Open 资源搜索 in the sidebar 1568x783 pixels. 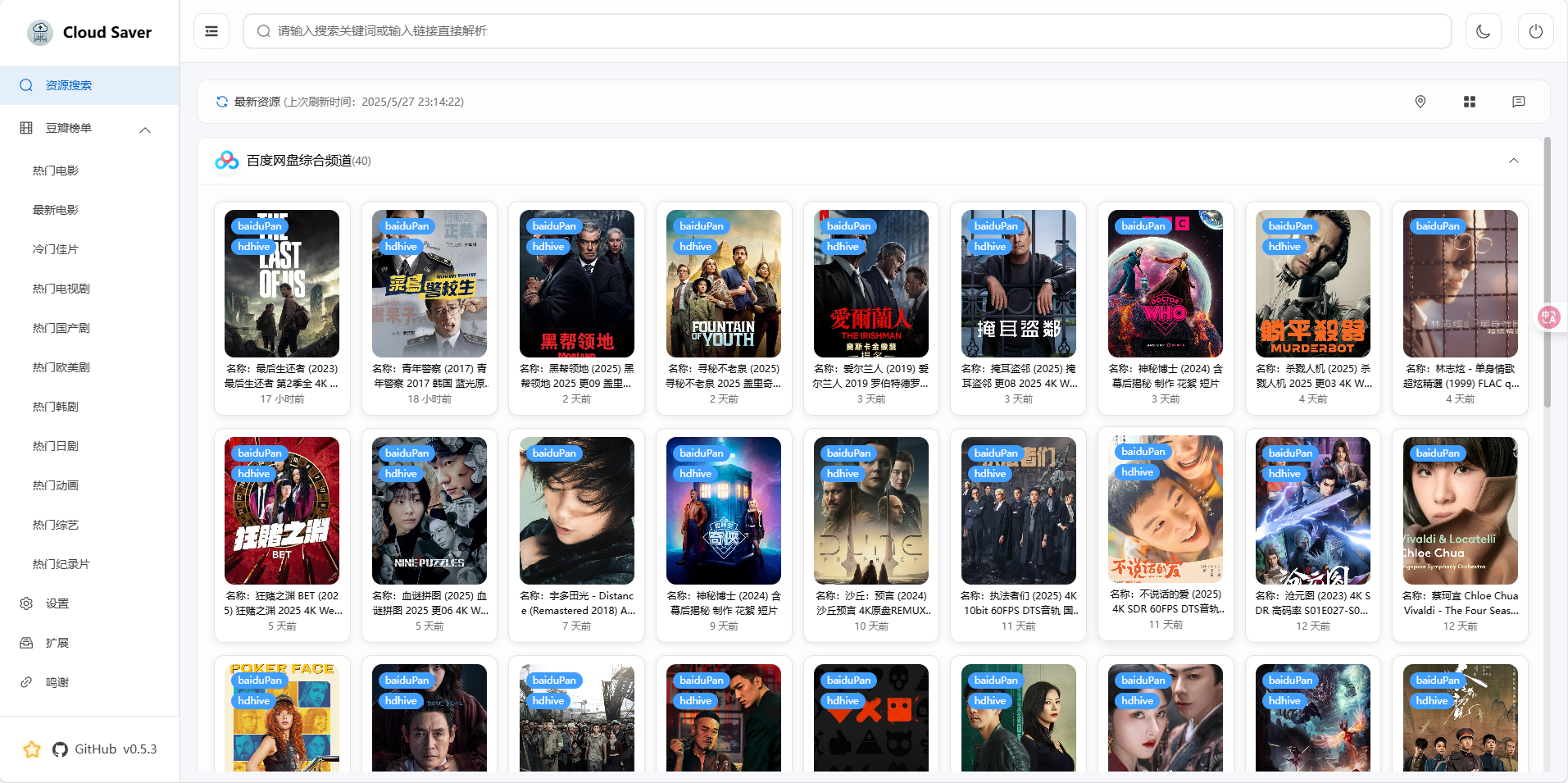(x=89, y=85)
